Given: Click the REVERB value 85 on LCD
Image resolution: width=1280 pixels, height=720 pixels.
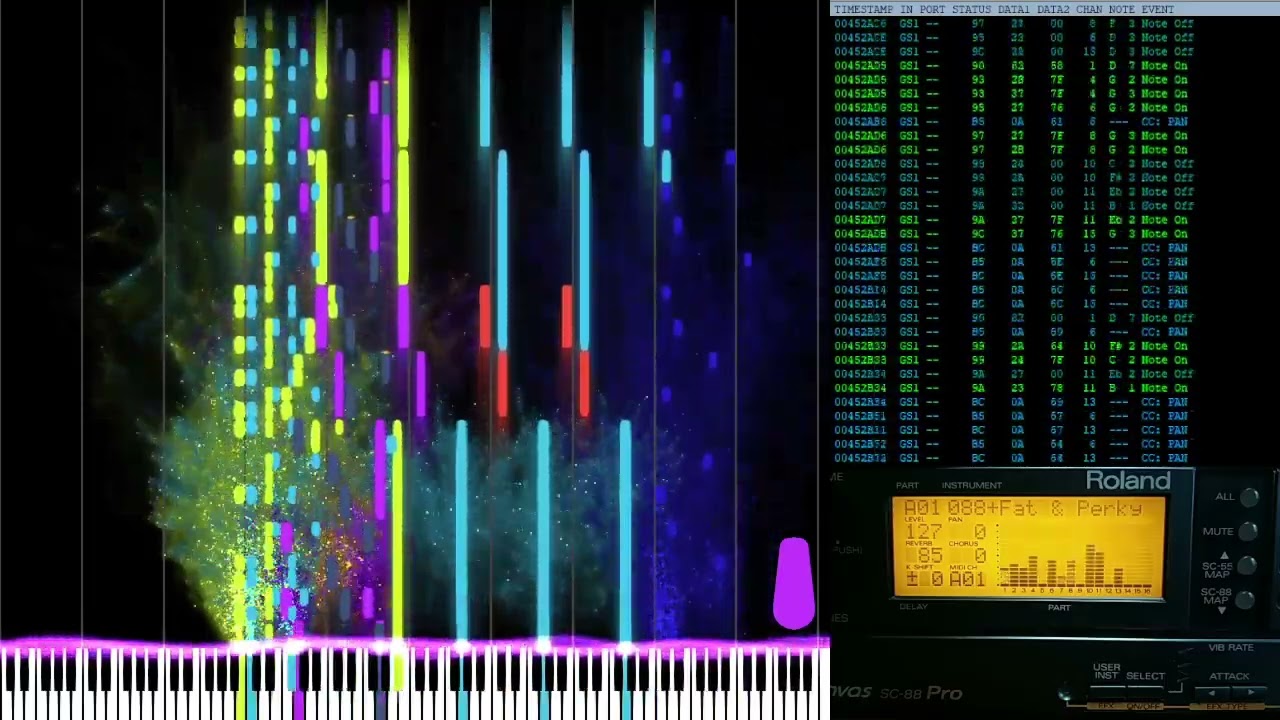Looking at the screenshot, I should pos(930,555).
